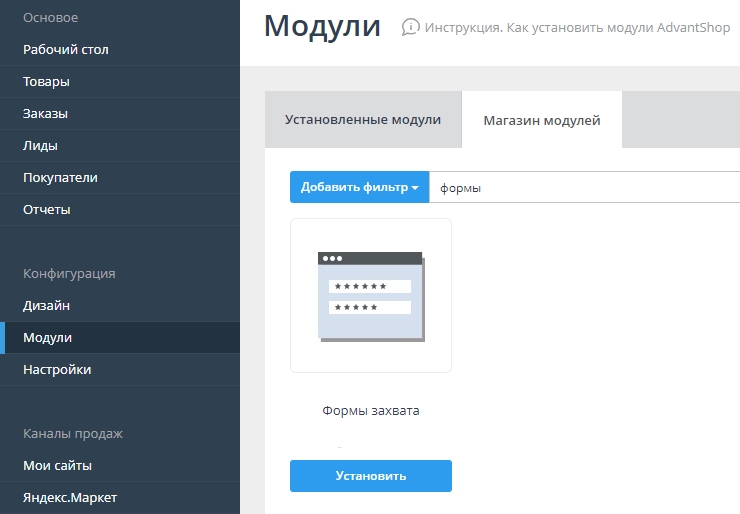Open Рабочий стол in the sidebar
740x514 pixels.
[66, 49]
